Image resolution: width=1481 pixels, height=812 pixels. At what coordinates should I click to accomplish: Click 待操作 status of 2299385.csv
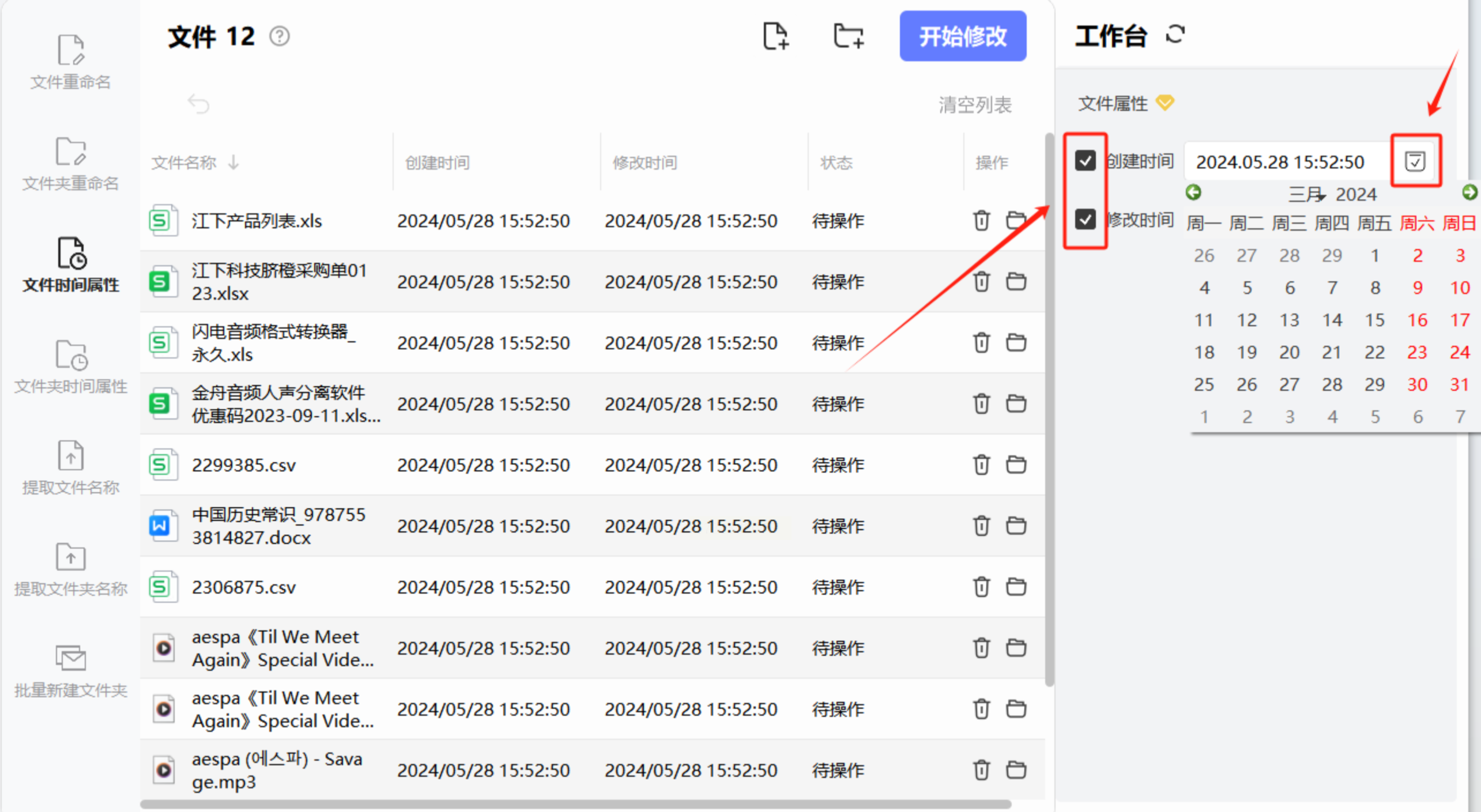[838, 465]
